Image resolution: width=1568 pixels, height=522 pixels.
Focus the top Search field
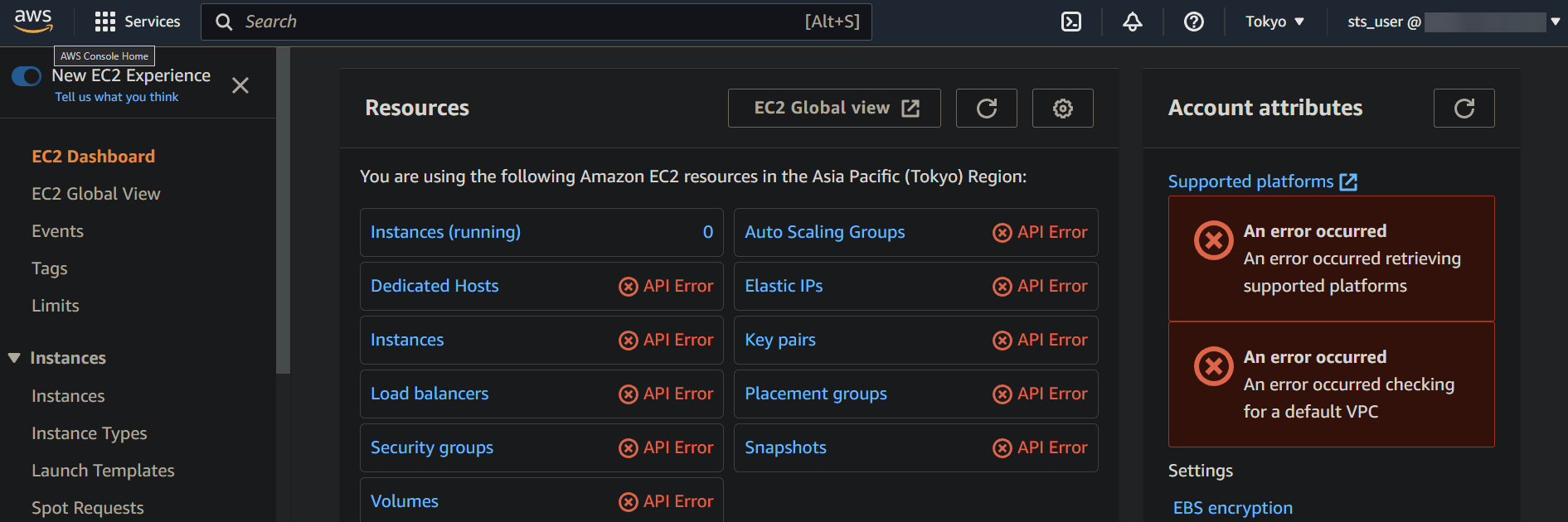click(x=536, y=22)
